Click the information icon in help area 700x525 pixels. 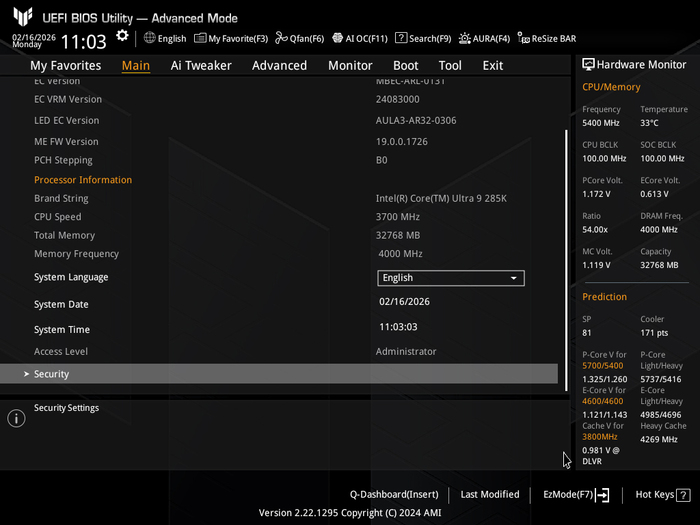click(16, 418)
